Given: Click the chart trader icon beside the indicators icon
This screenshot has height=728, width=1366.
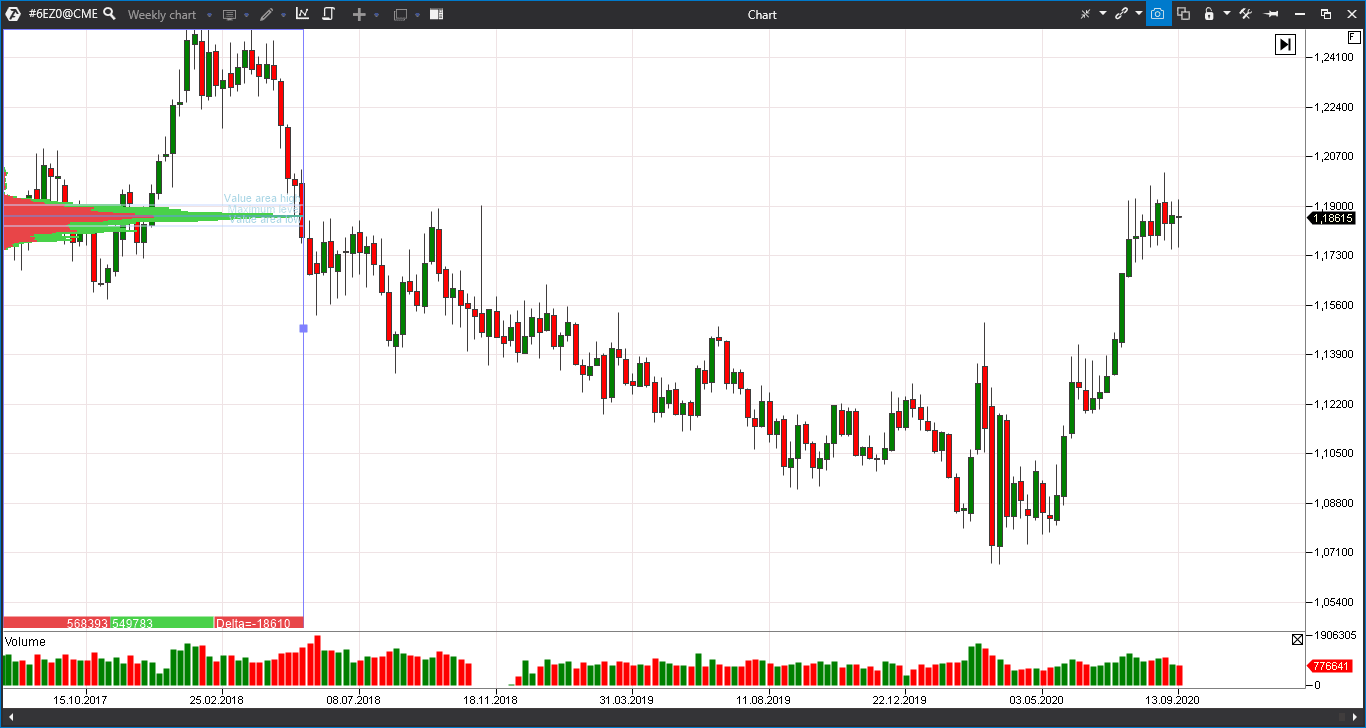Looking at the screenshot, I should point(328,14).
